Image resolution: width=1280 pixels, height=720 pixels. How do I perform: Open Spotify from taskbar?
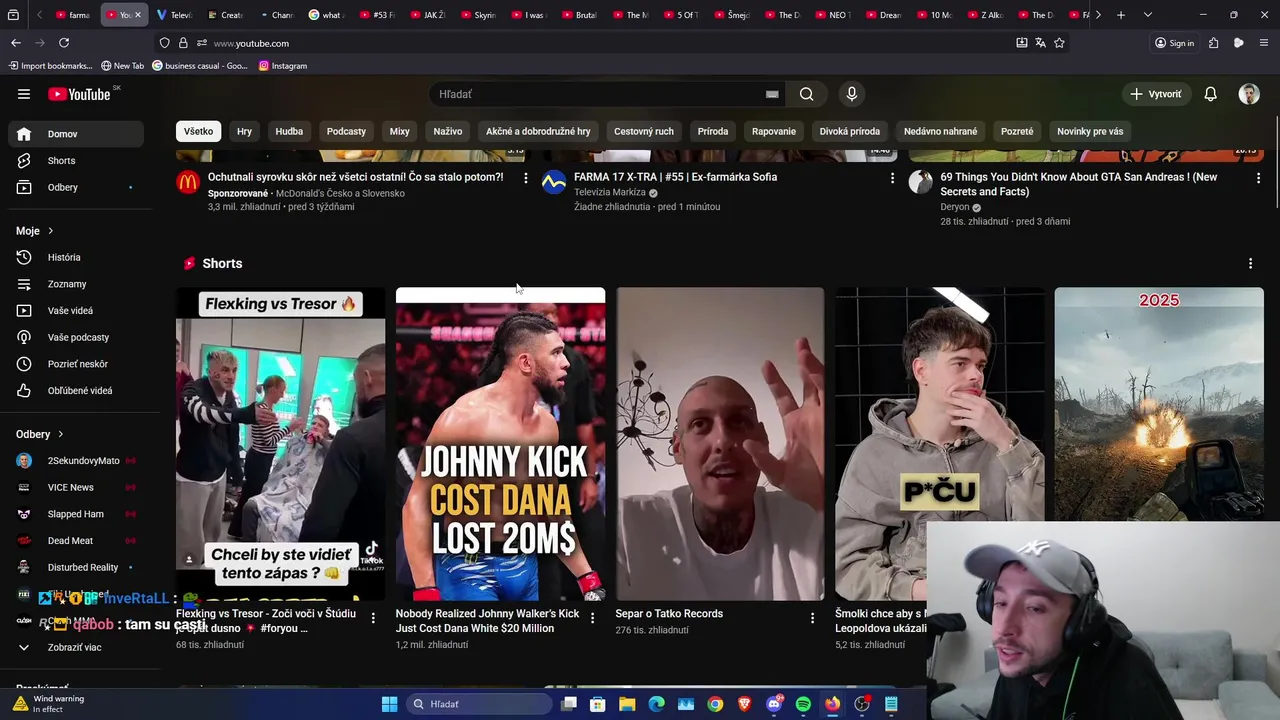pos(803,704)
